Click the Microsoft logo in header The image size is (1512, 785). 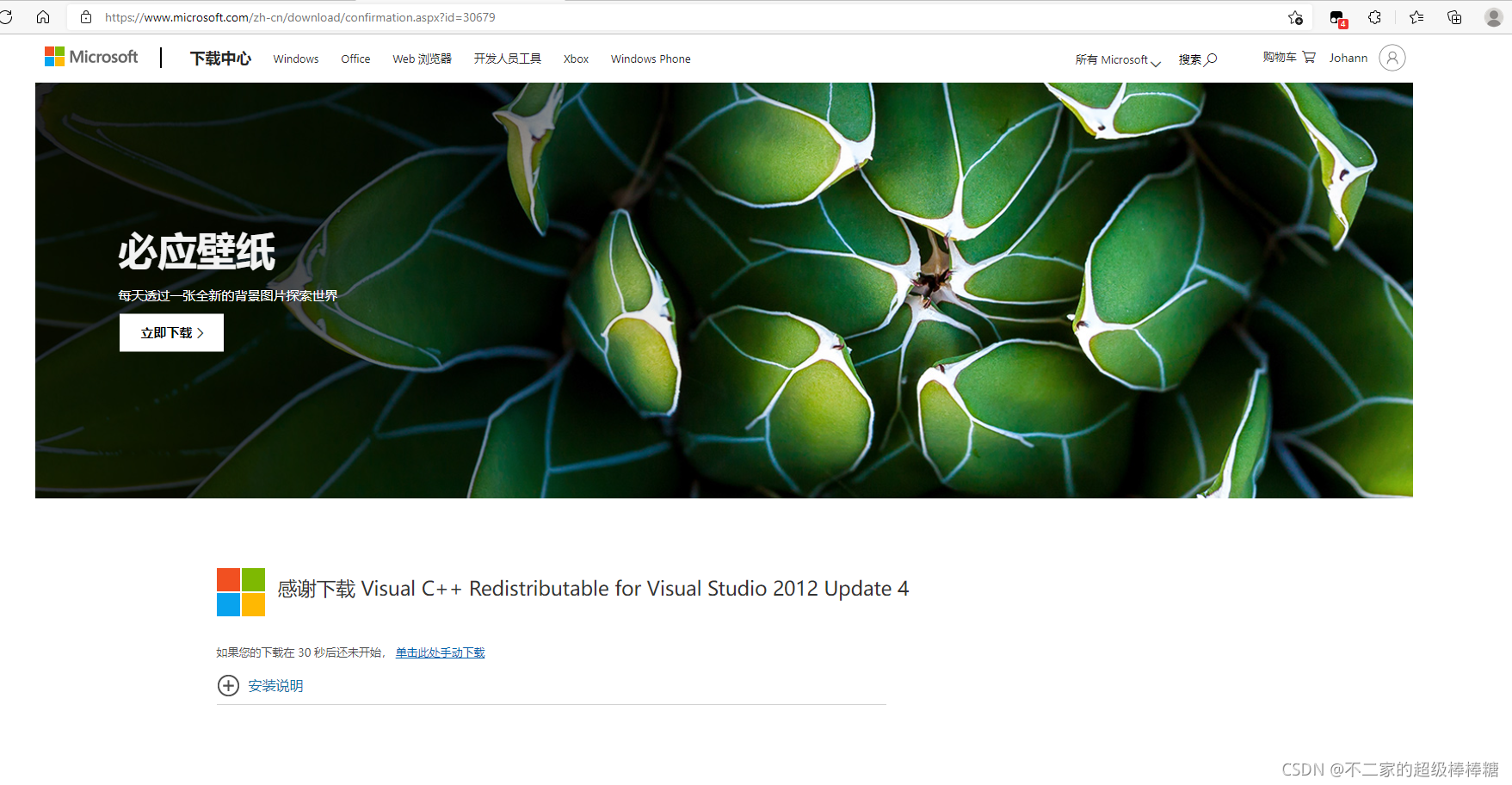91,57
